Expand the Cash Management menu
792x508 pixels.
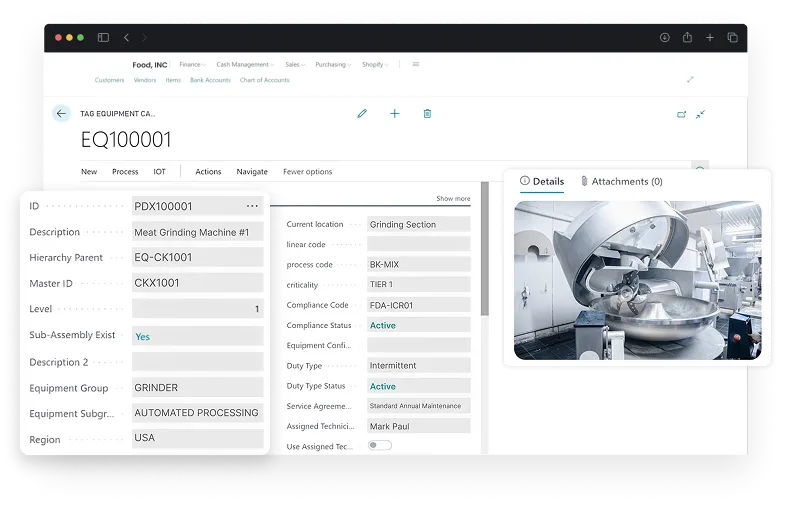pyautogui.click(x=245, y=65)
